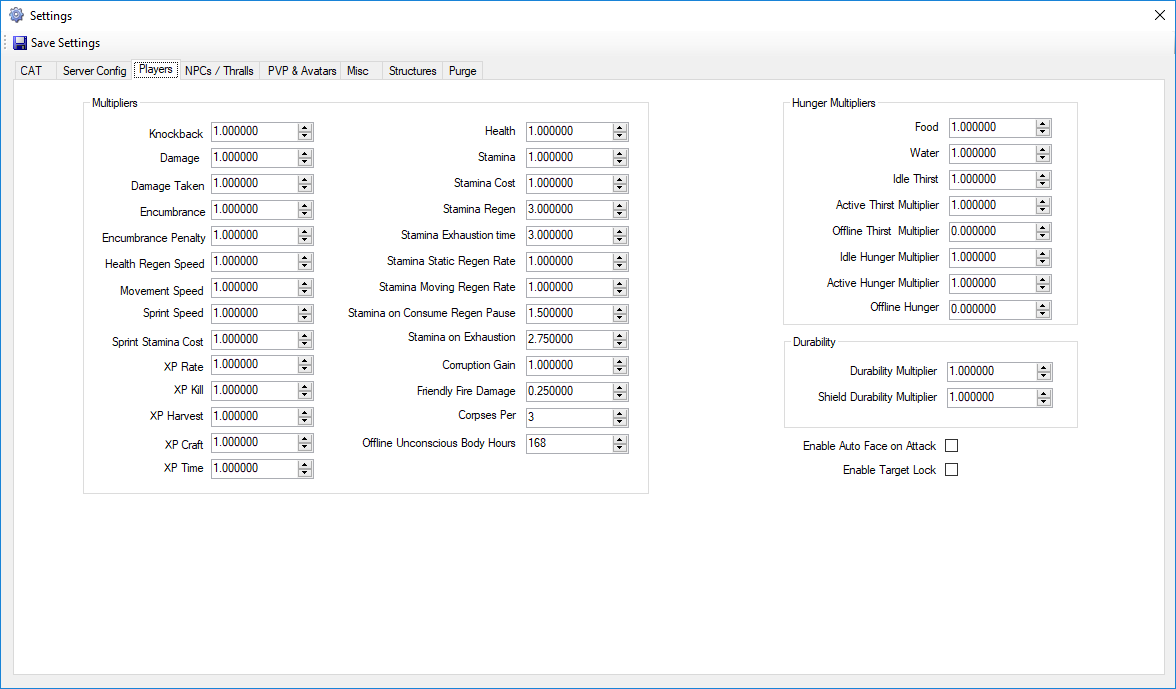The width and height of the screenshot is (1176, 689).
Task: Raise XP Rate with spinner up arrow
Action: [305, 361]
